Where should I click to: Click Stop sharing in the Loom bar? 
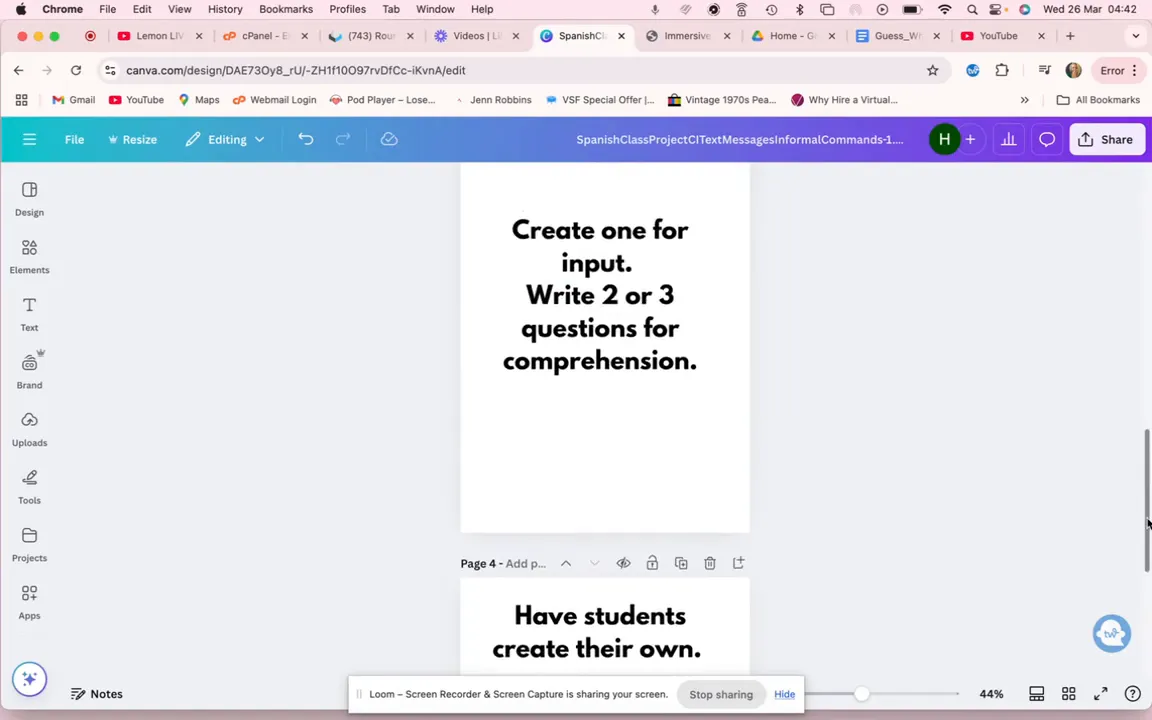click(720, 694)
